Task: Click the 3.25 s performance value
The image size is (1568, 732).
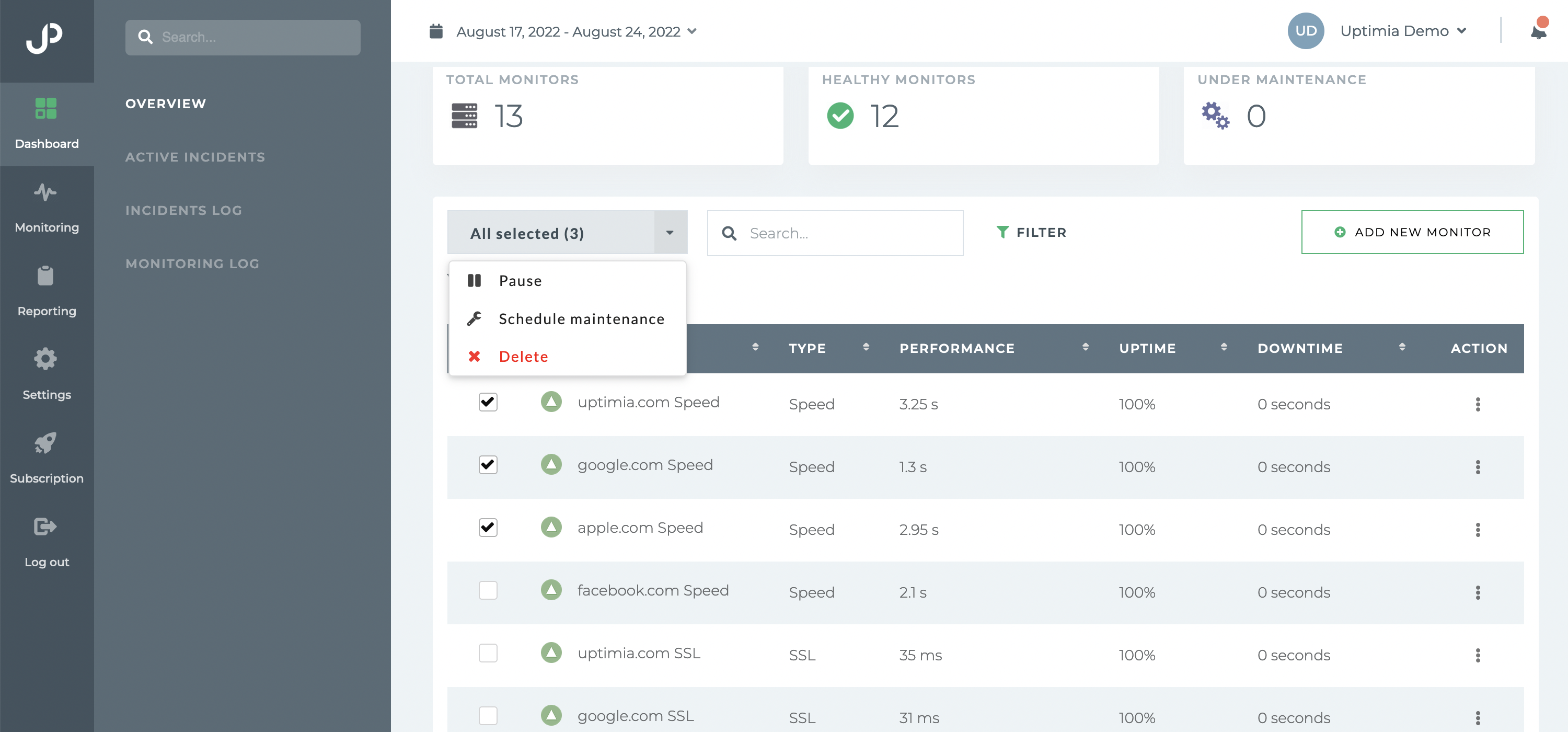Action: point(918,404)
